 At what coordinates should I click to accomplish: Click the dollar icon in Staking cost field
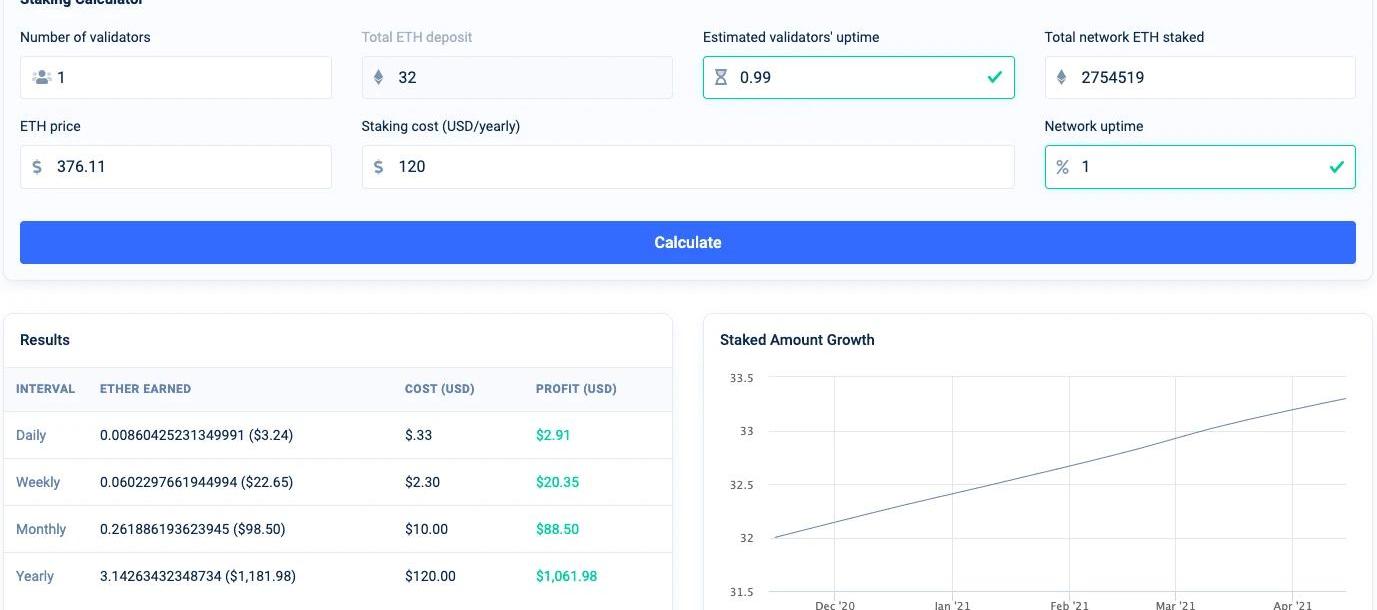pyautogui.click(x=378, y=166)
